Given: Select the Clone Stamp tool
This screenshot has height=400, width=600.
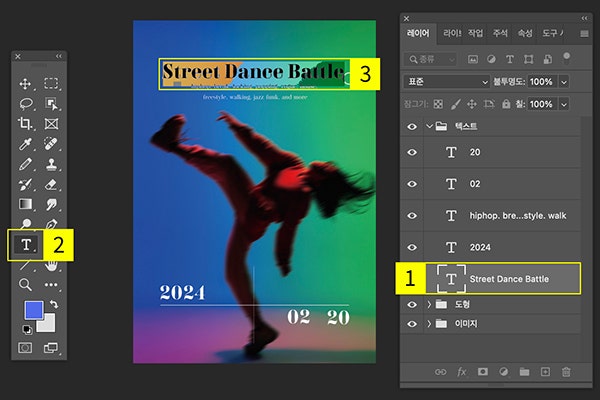Looking at the screenshot, I should [x=51, y=164].
